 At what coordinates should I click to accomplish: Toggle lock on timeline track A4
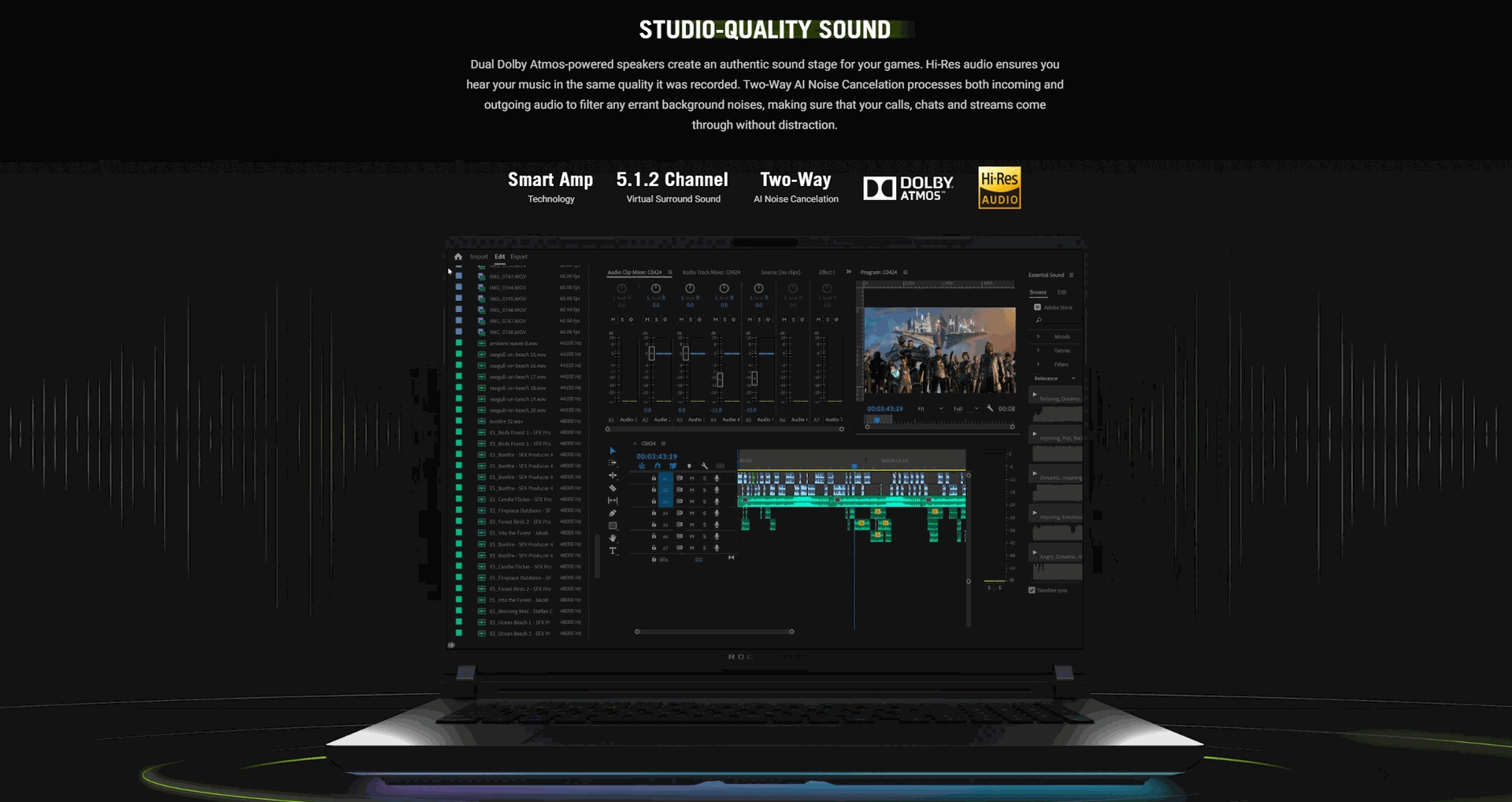pyautogui.click(x=654, y=514)
